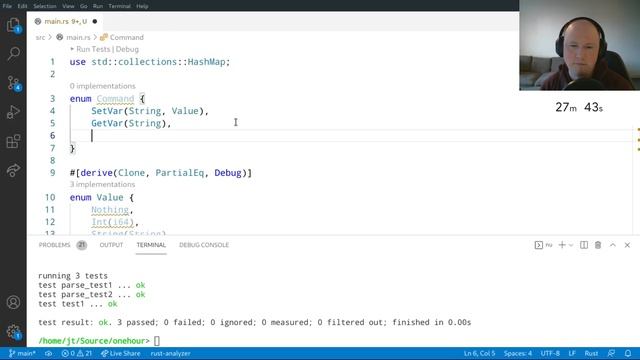
Task: Open the Source Control view
Action: (x=13, y=83)
